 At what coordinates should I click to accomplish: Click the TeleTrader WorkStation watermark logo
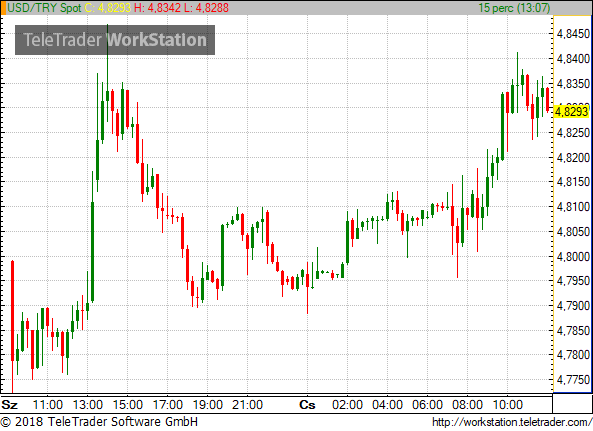click(115, 40)
